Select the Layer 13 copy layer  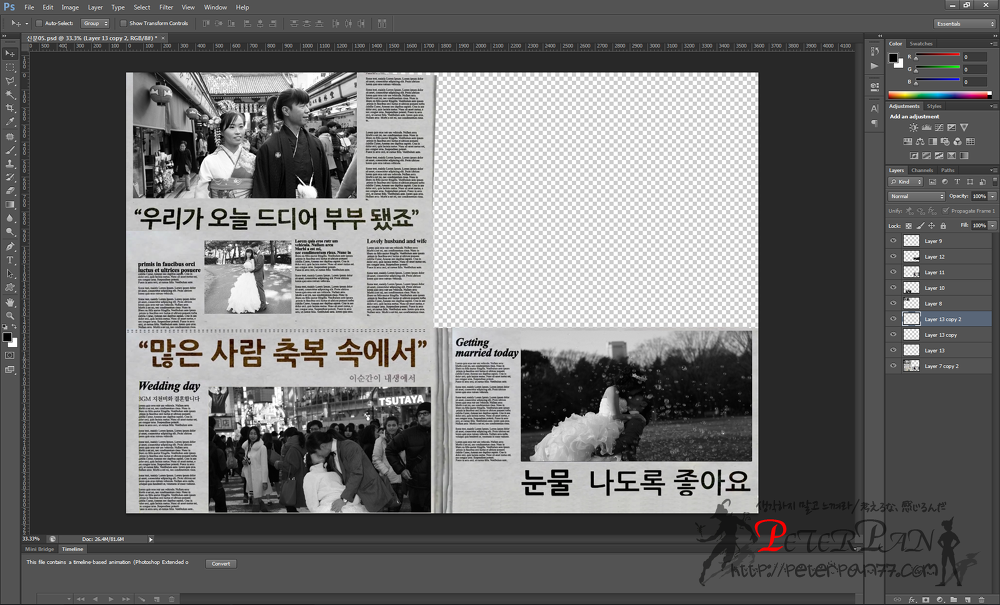[940, 335]
